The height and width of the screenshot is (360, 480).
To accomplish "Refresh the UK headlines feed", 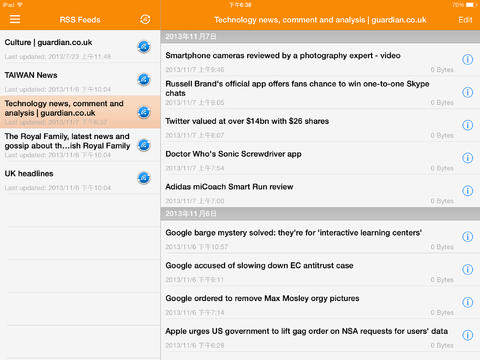I will [144, 178].
